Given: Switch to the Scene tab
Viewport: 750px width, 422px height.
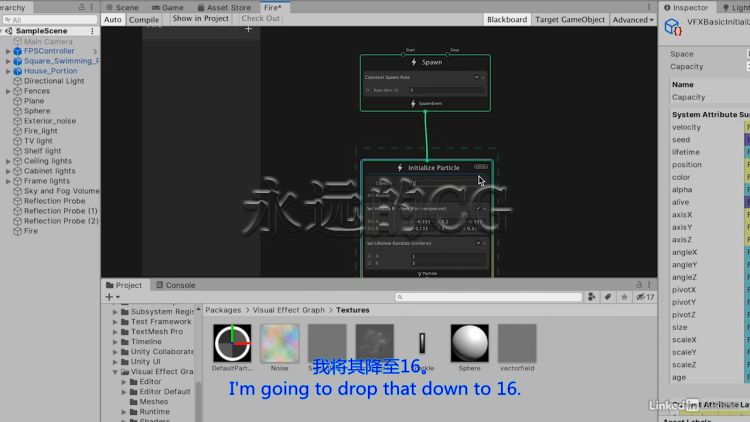Looking at the screenshot, I should click(122, 7).
